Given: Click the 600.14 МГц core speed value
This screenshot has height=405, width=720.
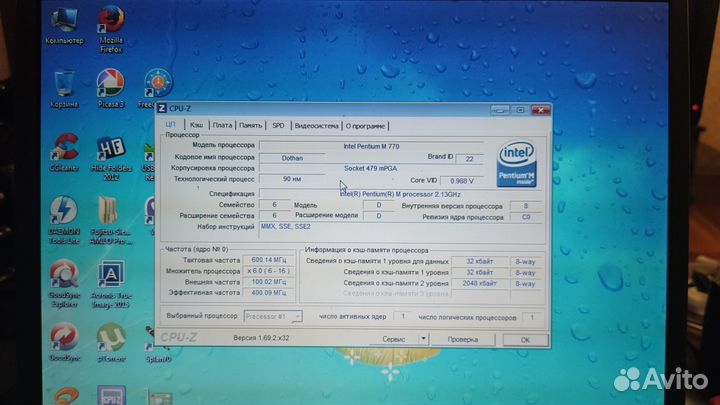Looking at the screenshot, I should coord(269,260).
